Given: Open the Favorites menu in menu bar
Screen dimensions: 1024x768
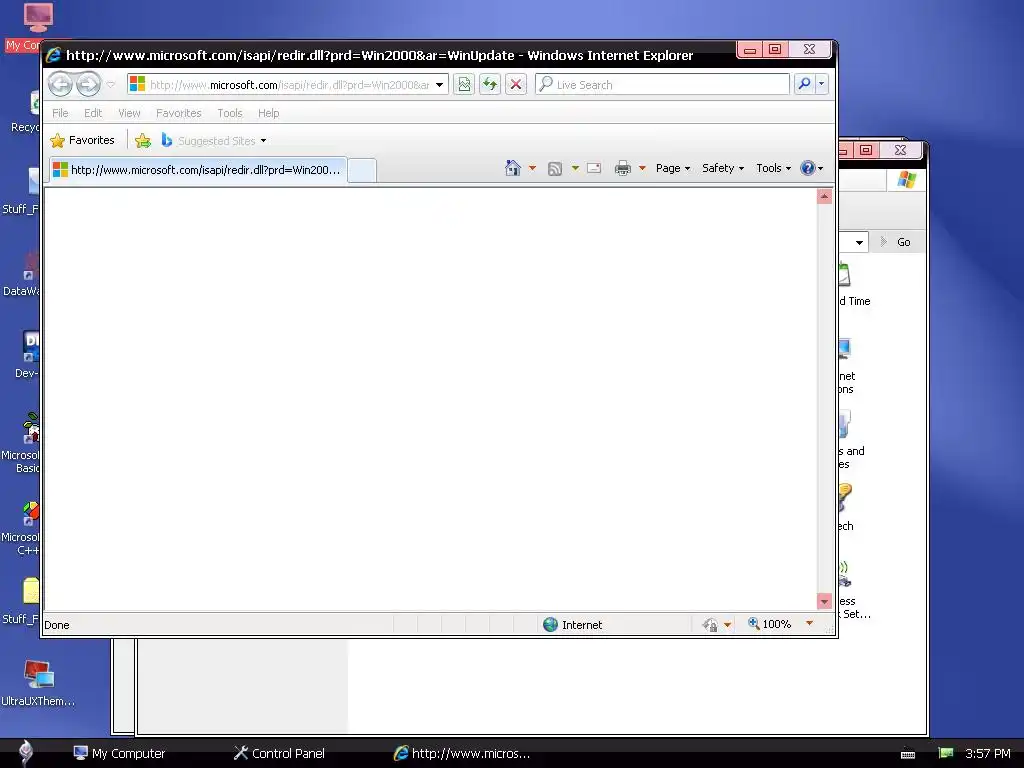Looking at the screenshot, I should [x=178, y=113].
